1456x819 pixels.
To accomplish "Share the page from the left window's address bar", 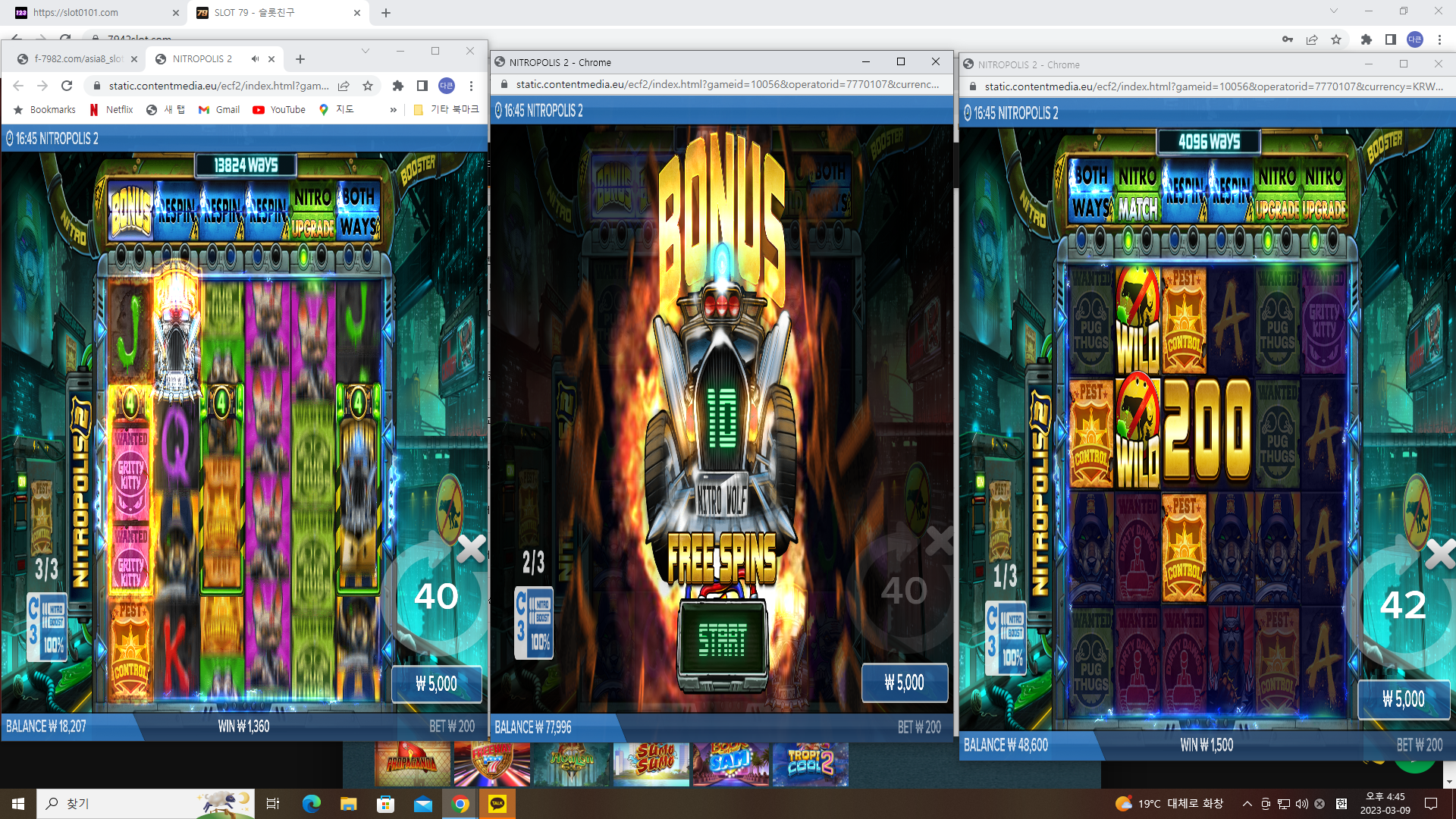I will (x=344, y=86).
